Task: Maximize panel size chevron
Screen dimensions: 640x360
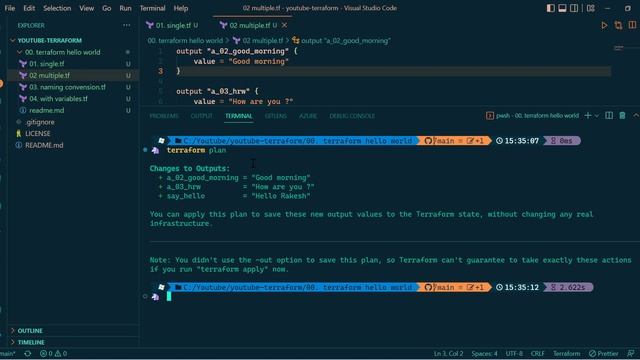Action: coord(636,116)
